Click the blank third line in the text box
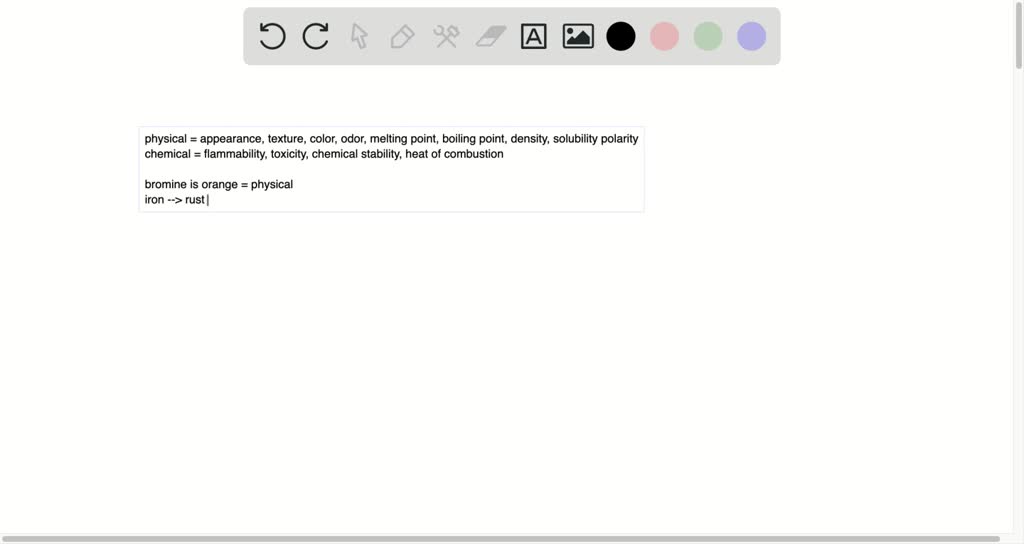This screenshot has height=544, width=1024. [391, 169]
